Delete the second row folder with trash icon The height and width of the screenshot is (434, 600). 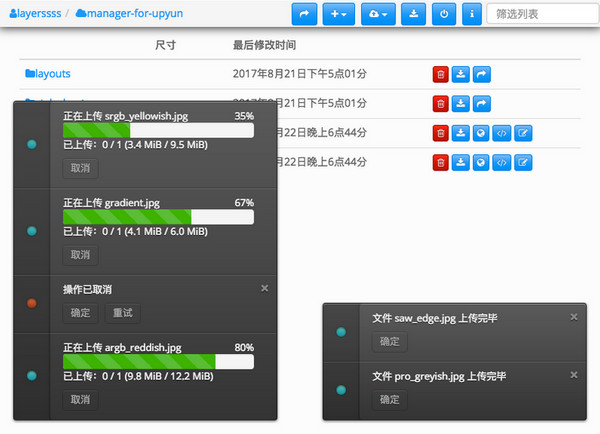pos(440,104)
